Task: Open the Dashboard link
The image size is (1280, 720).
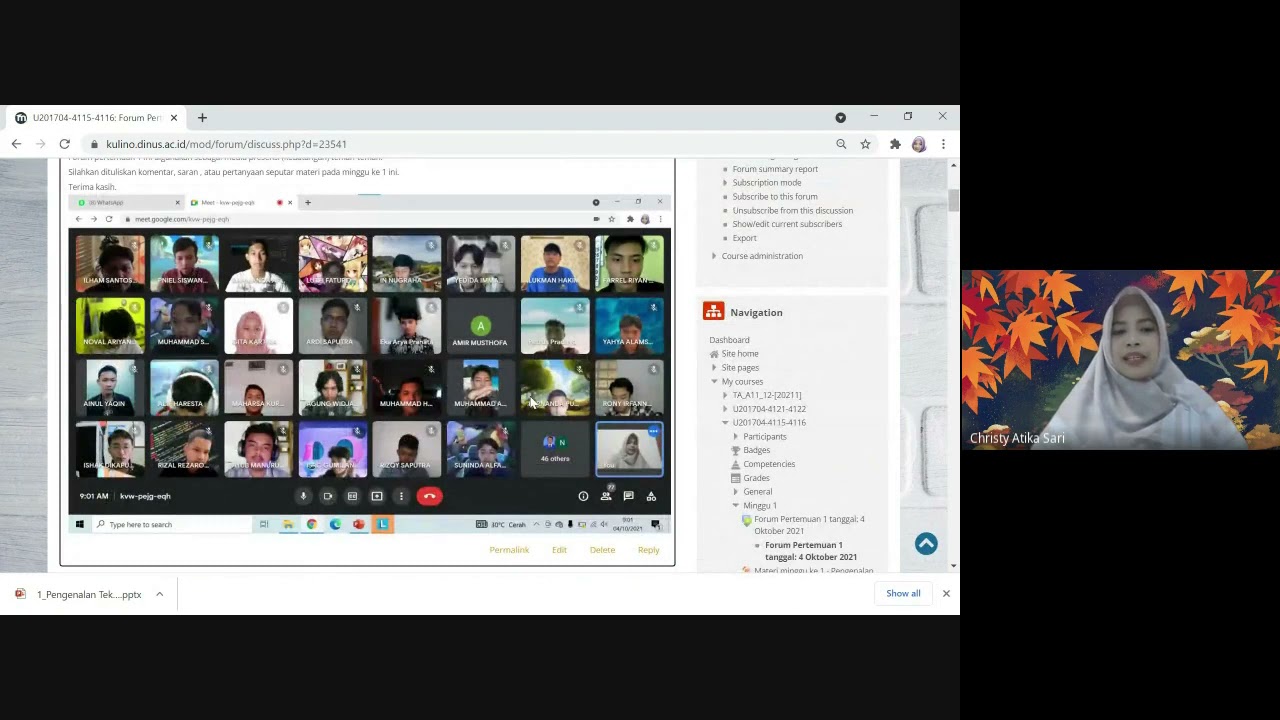Action: 729,340
